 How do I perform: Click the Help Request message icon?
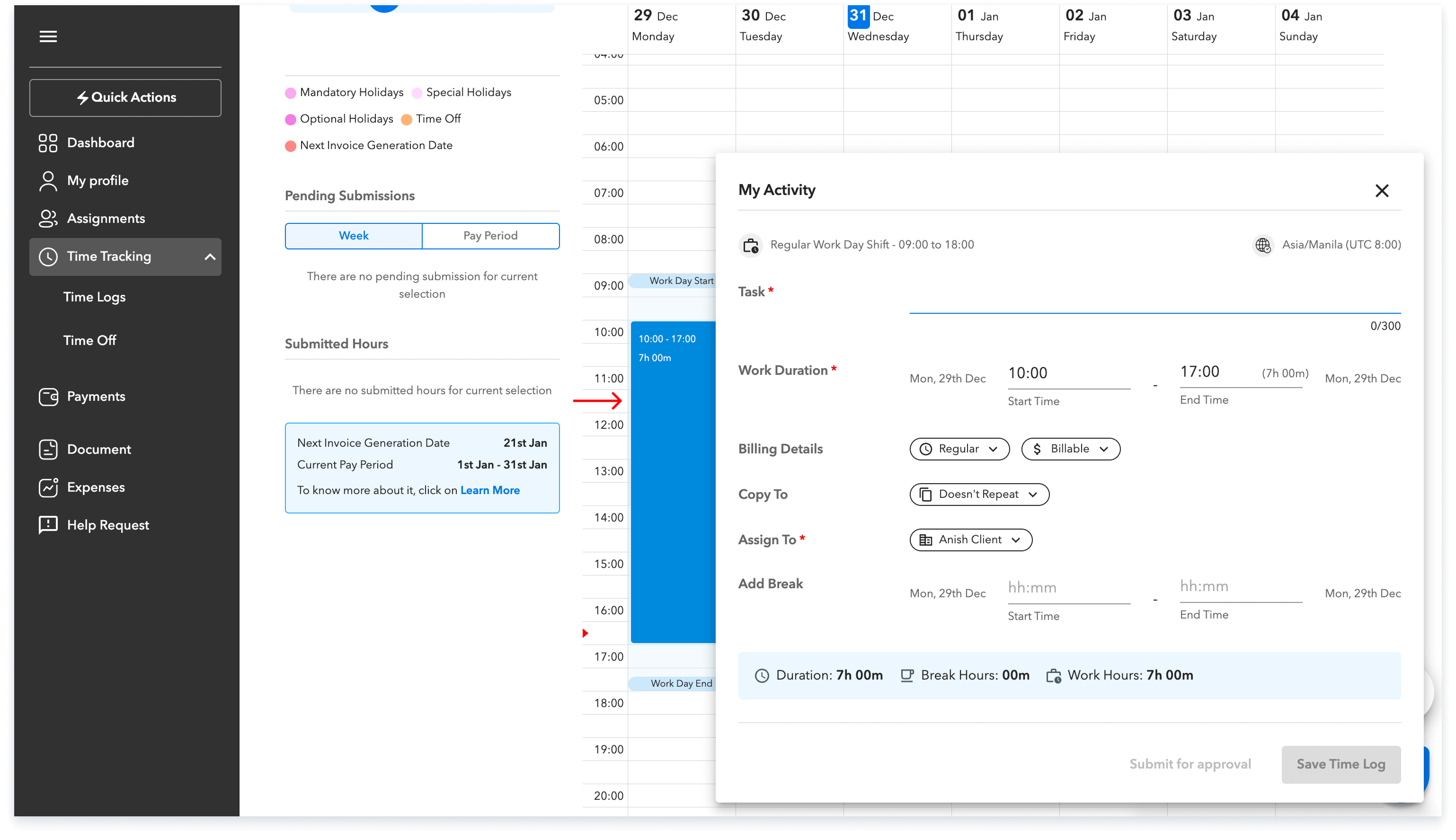(x=48, y=525)
